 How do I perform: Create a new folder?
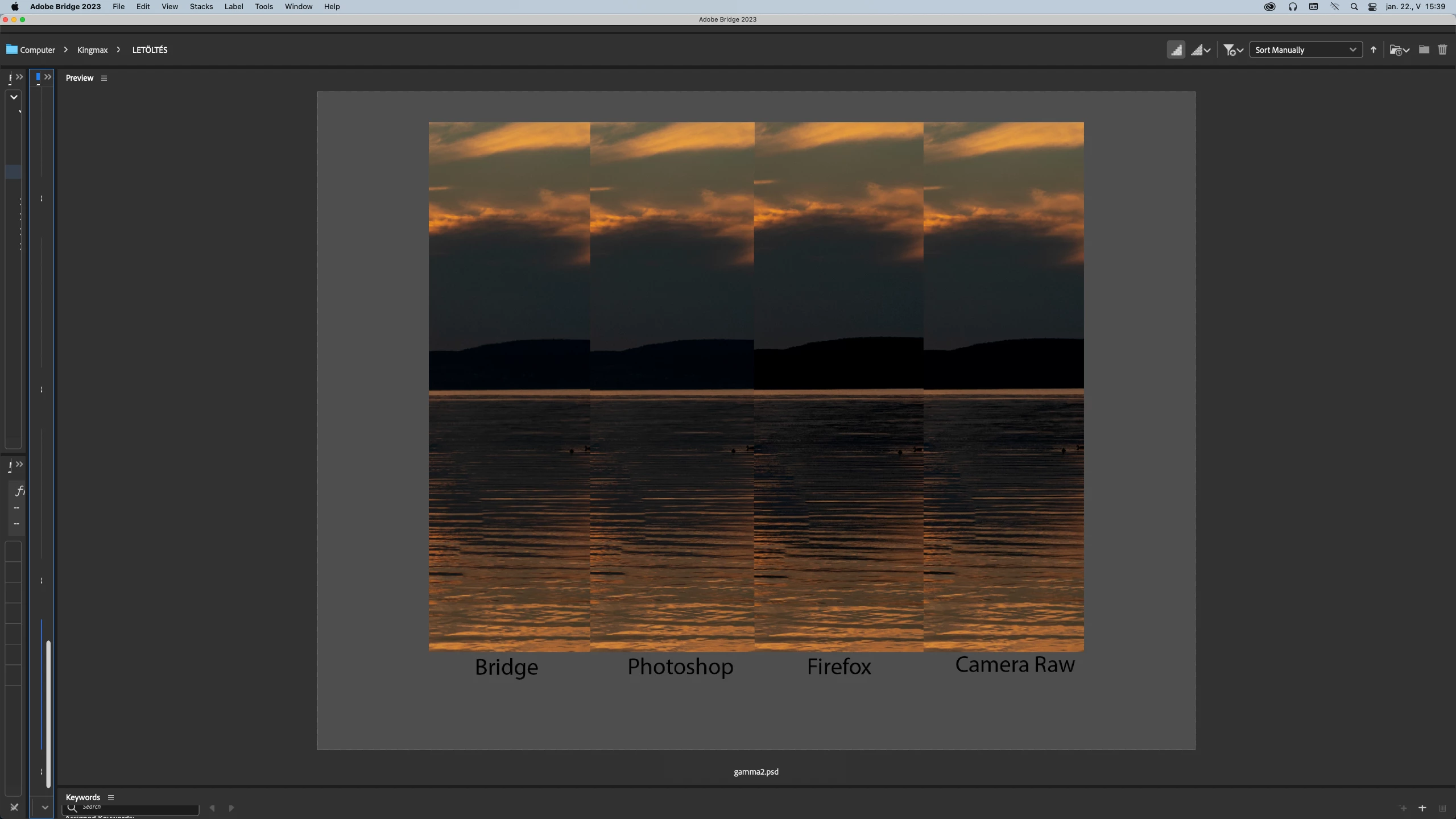click(x=1424, y=50)
